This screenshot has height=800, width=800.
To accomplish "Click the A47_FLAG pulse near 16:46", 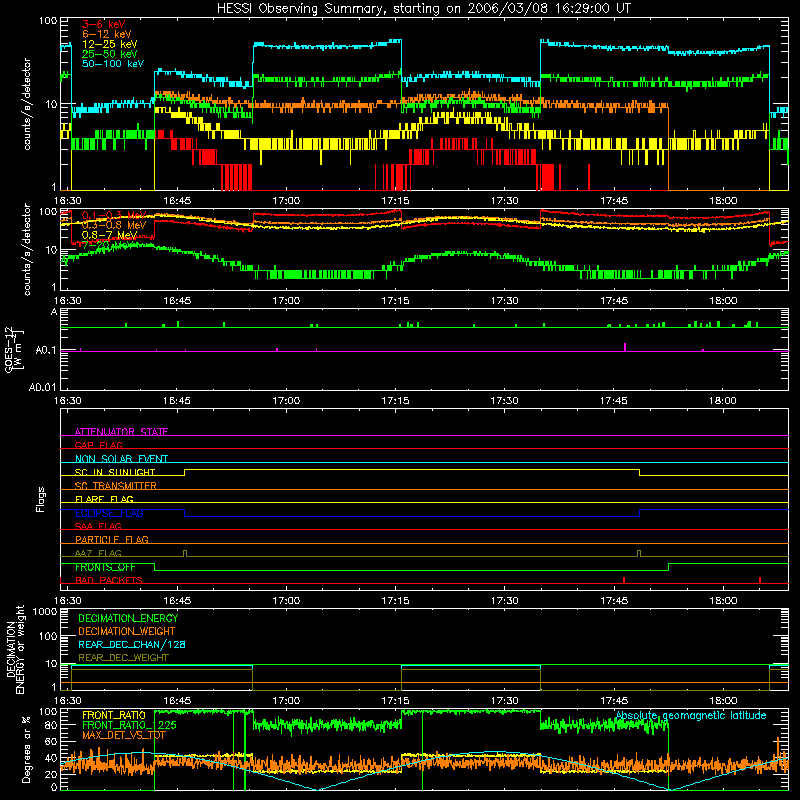I will 185,554.
